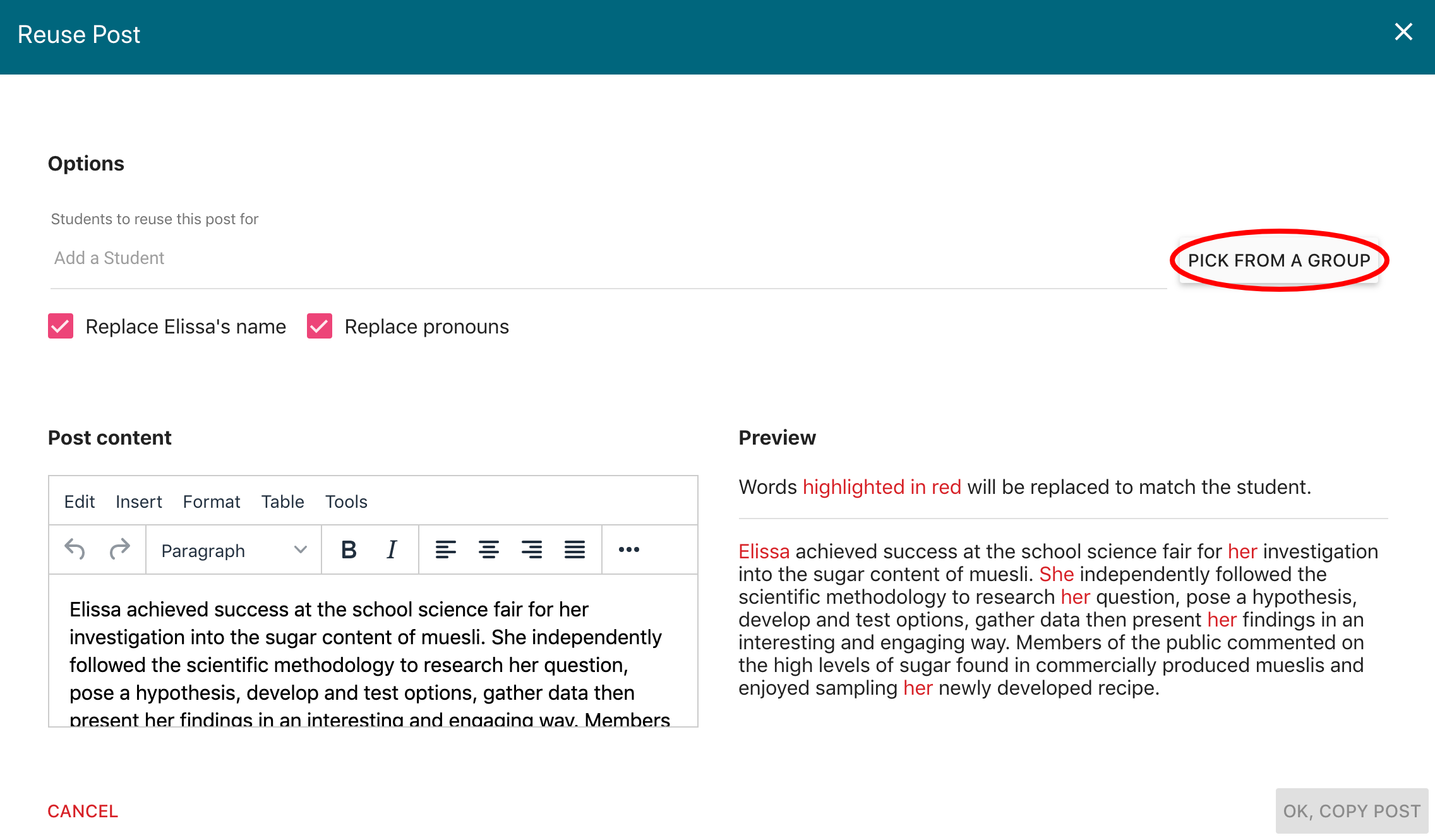The width and height of the screenshot is (1435, 840).
Task: Center align the post text
Action: 488,549
